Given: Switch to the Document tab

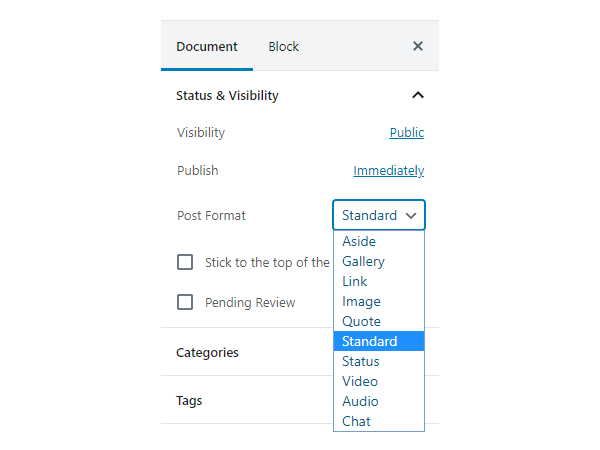Looking at the screenshot, I should (207, 46).
